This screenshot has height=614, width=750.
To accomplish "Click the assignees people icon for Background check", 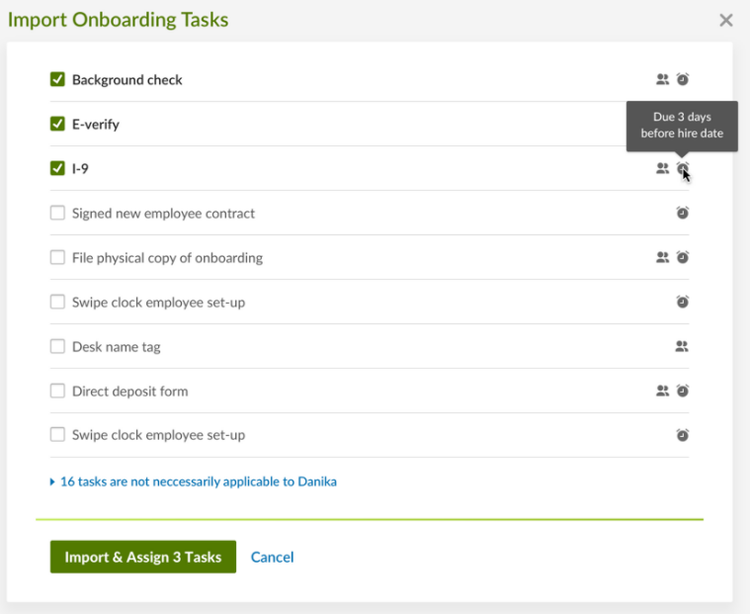I will (x=662, y=79).
